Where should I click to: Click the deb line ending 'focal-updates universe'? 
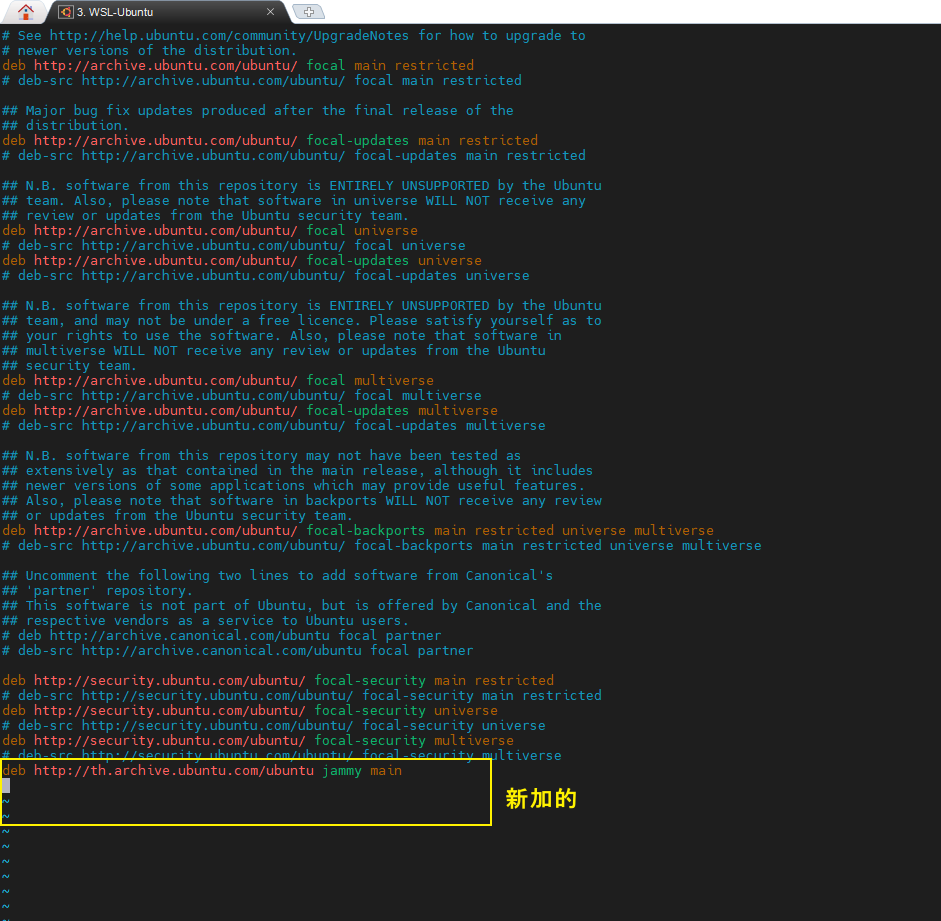pos(242,260)
